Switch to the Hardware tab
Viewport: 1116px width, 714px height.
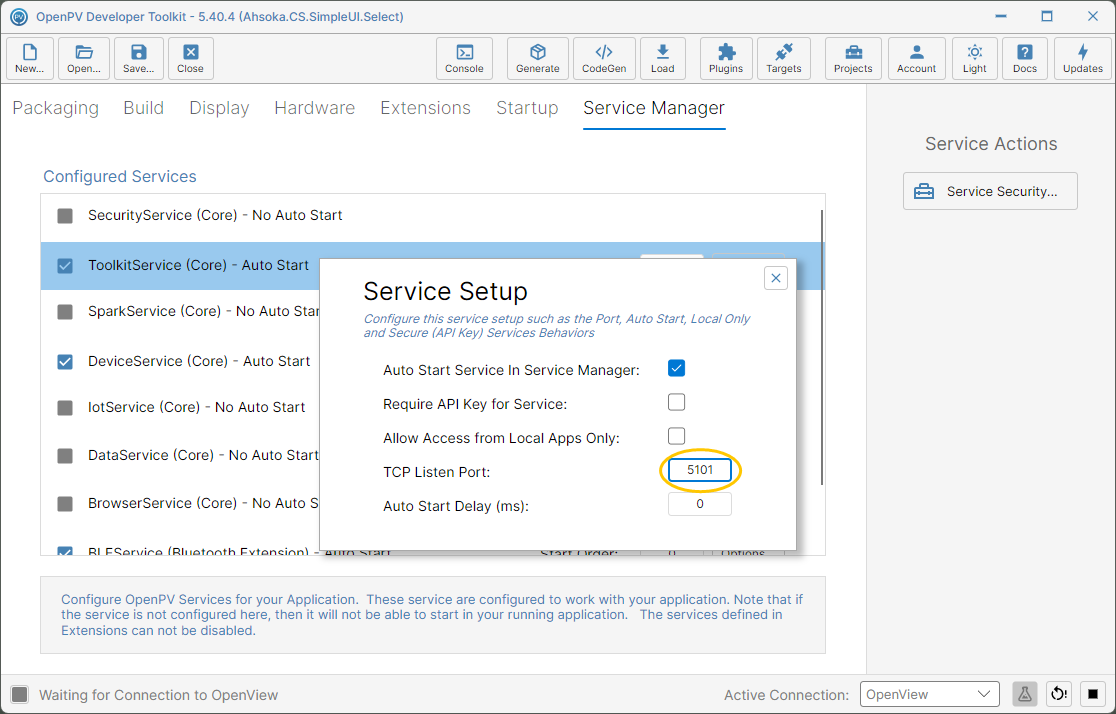click(x=315, y=108)
